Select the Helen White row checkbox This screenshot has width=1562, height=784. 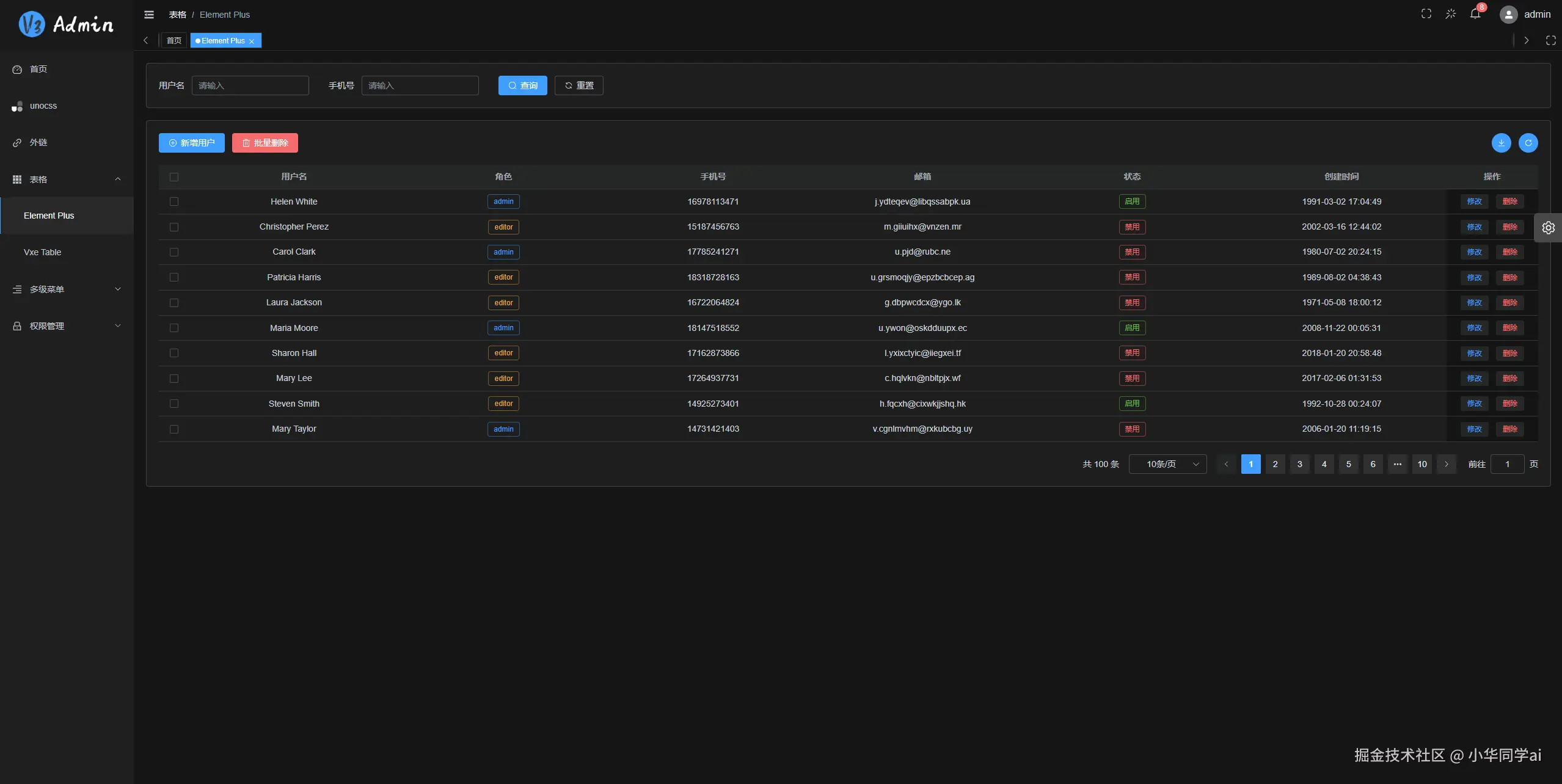tap(174, 201)
